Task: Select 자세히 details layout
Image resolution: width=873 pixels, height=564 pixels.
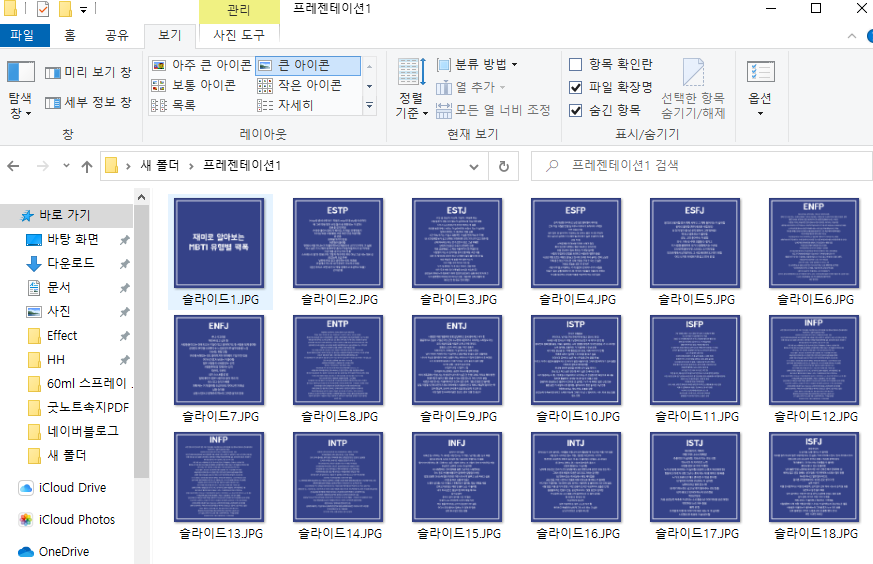Action: [285, 105]
